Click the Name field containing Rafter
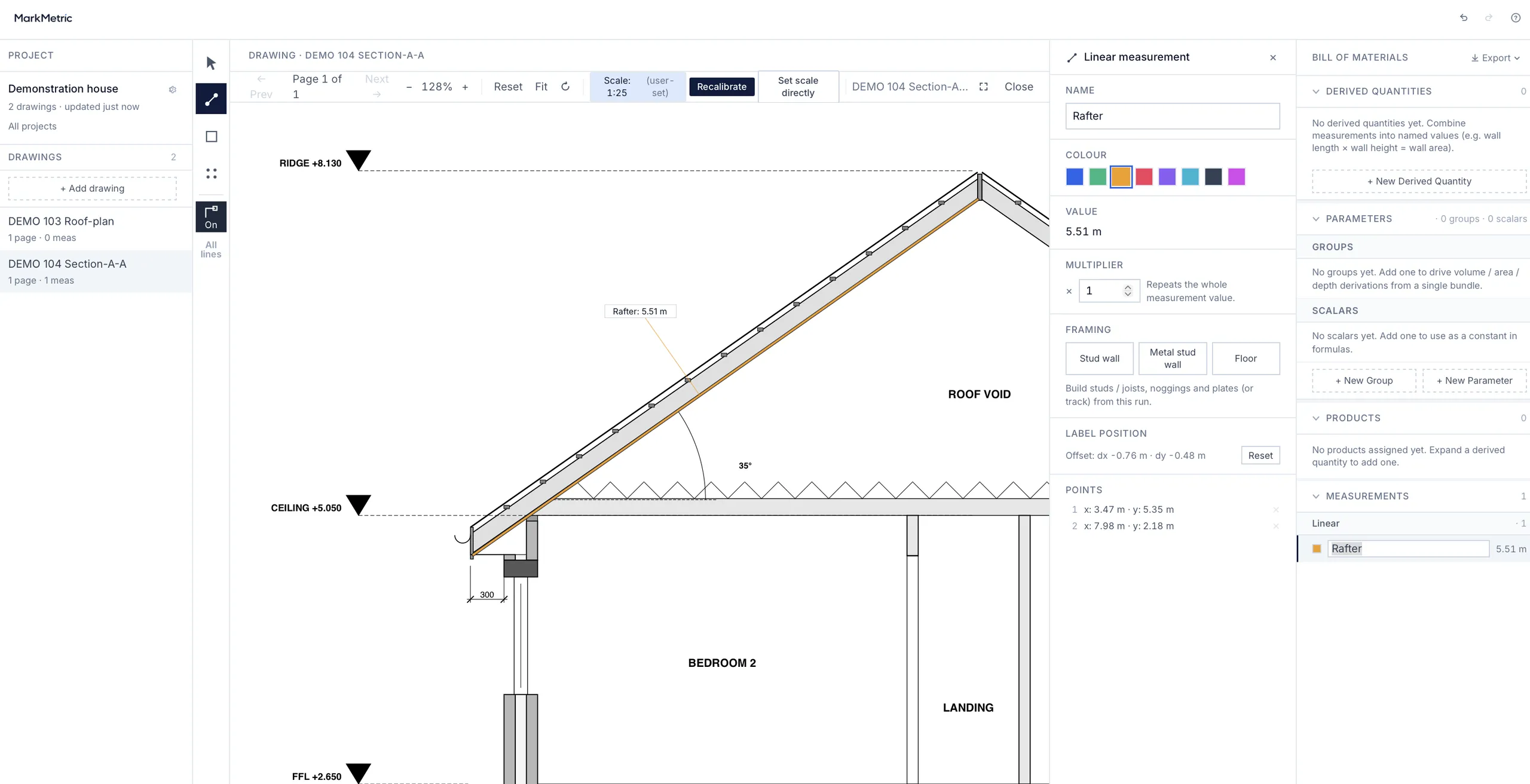 pyautogui.click(x=1172, y=116)
